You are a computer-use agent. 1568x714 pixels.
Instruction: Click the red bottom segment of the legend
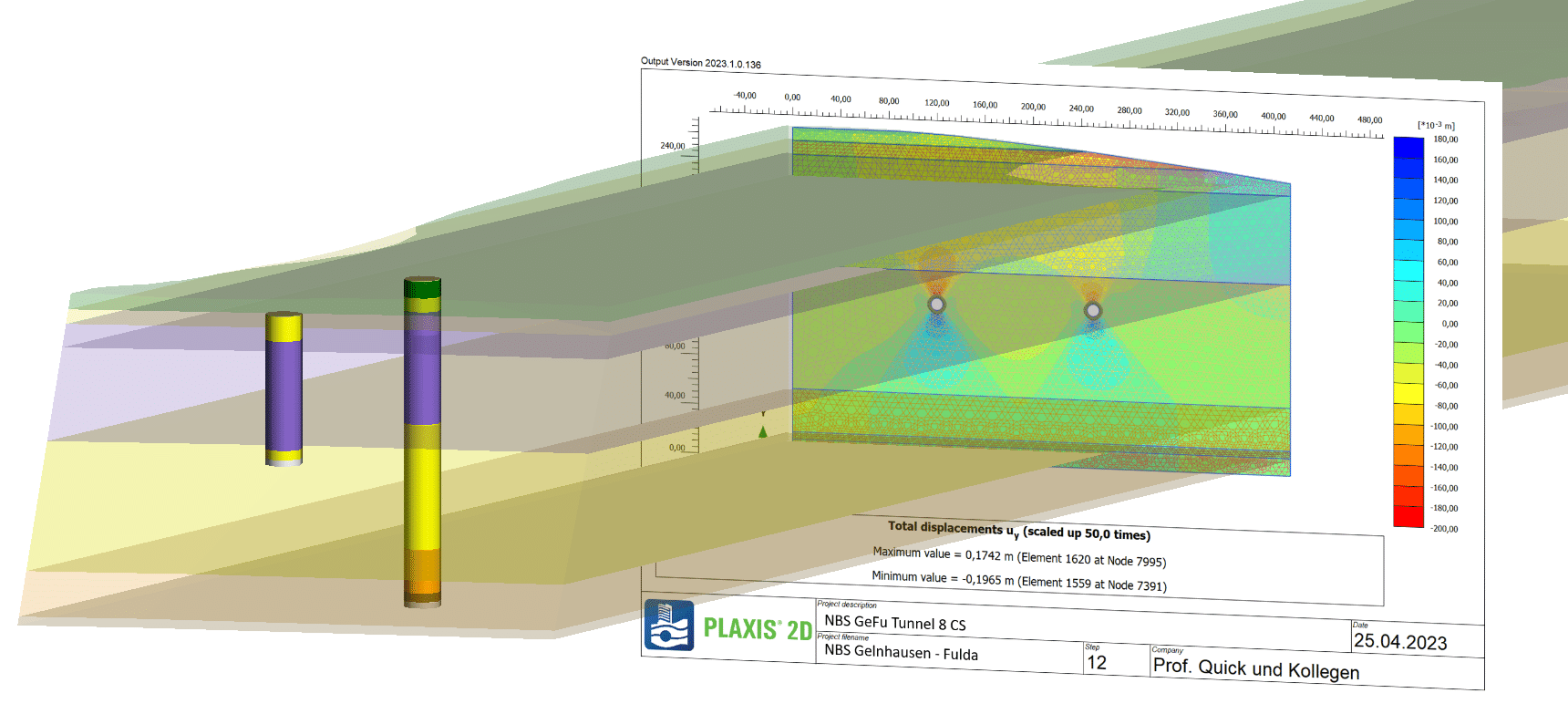coord(1408,517)
